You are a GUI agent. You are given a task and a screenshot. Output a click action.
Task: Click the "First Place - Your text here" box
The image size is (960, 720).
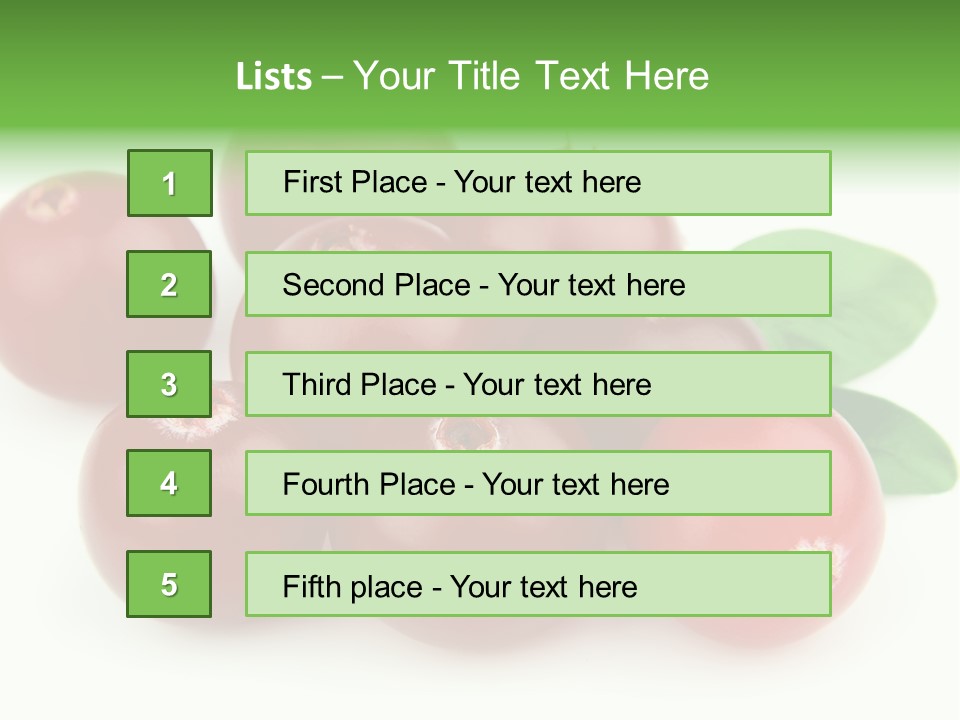[538, 183]
